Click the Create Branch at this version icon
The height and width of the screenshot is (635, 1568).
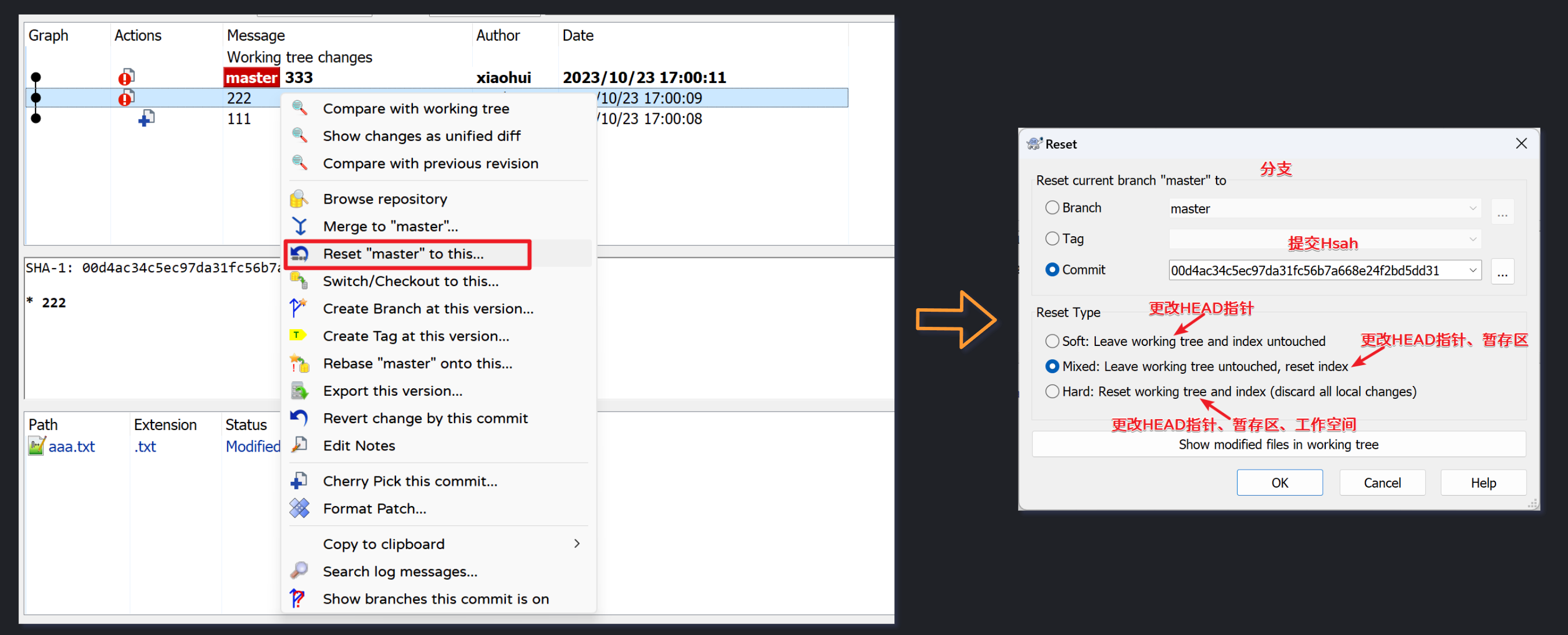tap(299, 308)
